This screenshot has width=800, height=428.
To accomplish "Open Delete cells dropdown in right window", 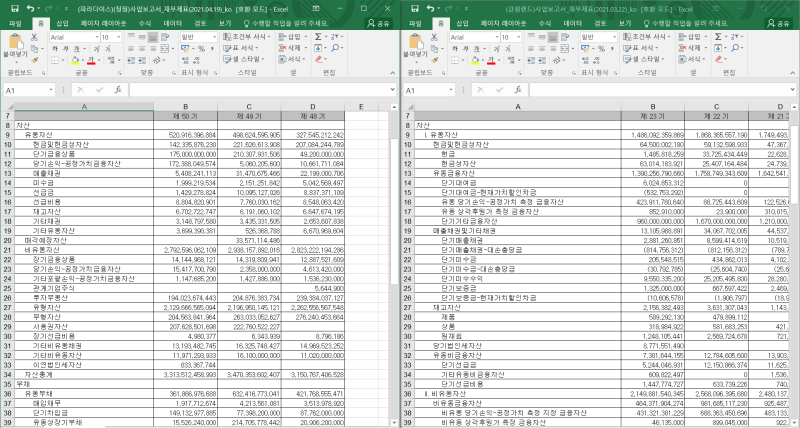I will tap(706, 48).
